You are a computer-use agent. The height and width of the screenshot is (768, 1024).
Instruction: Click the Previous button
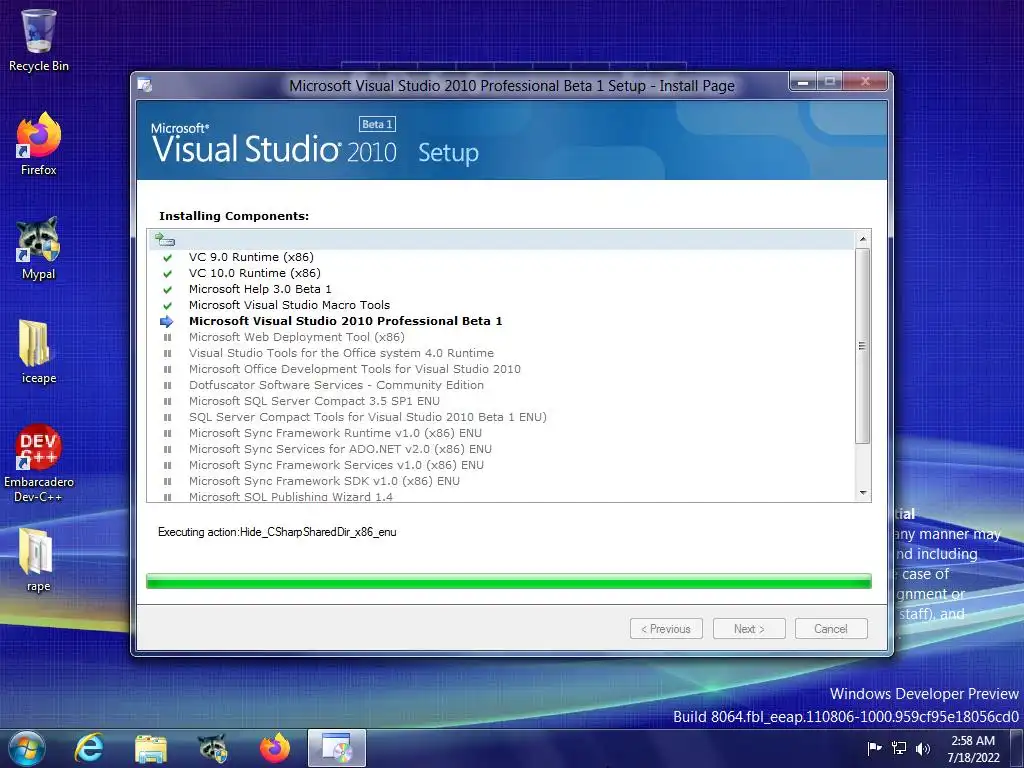click(x=666, y=629)
